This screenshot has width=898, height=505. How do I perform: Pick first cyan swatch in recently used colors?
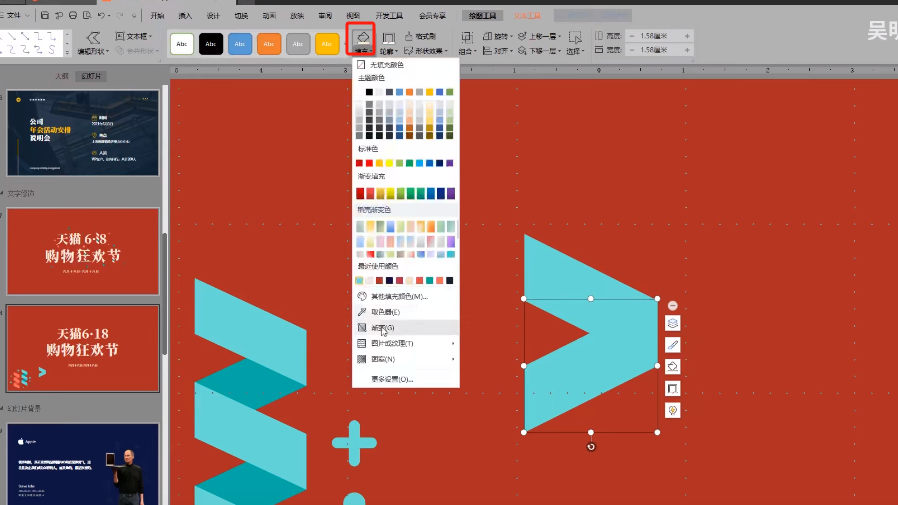(360, 281)
